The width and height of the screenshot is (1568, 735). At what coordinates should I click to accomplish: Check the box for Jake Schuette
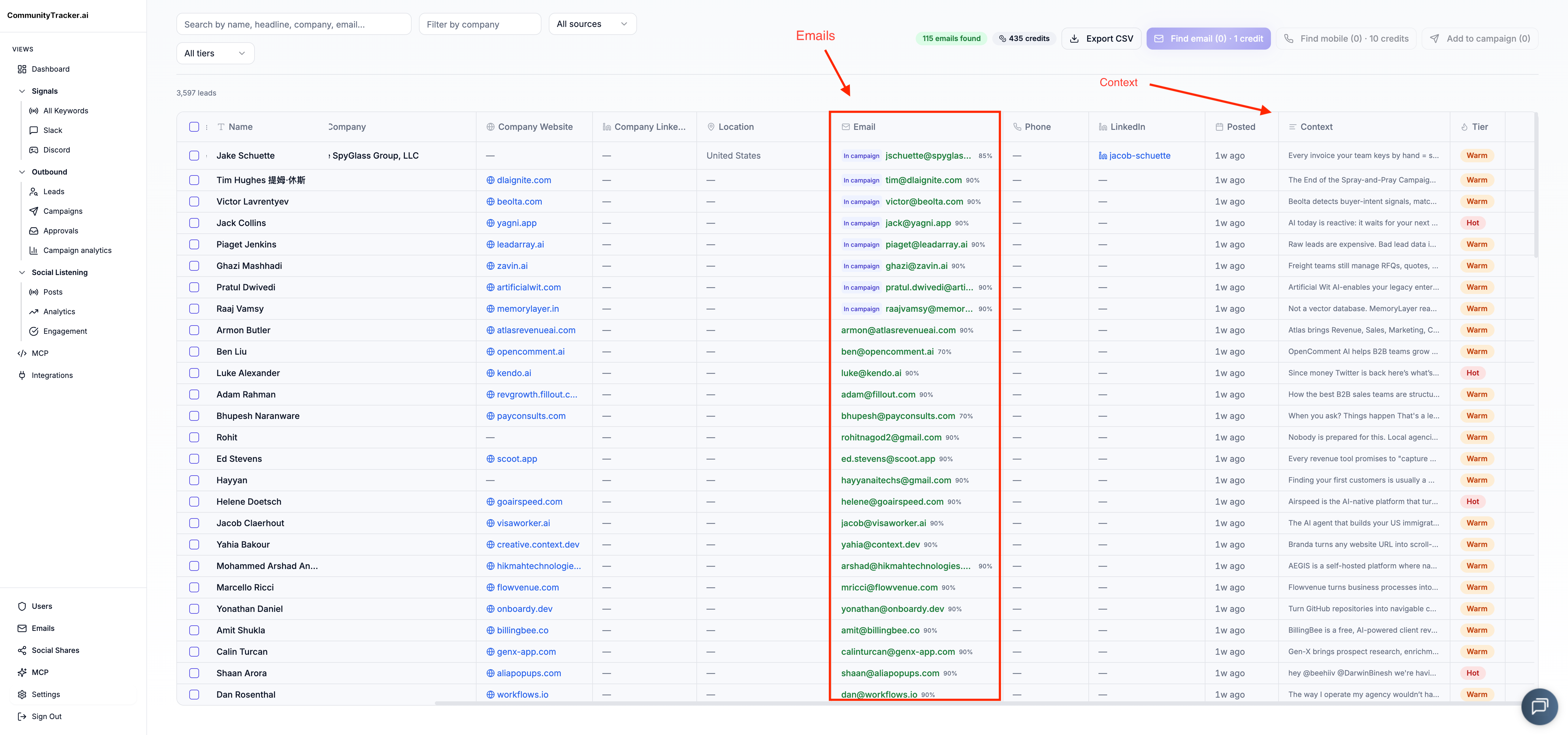[x=194, y=156]
